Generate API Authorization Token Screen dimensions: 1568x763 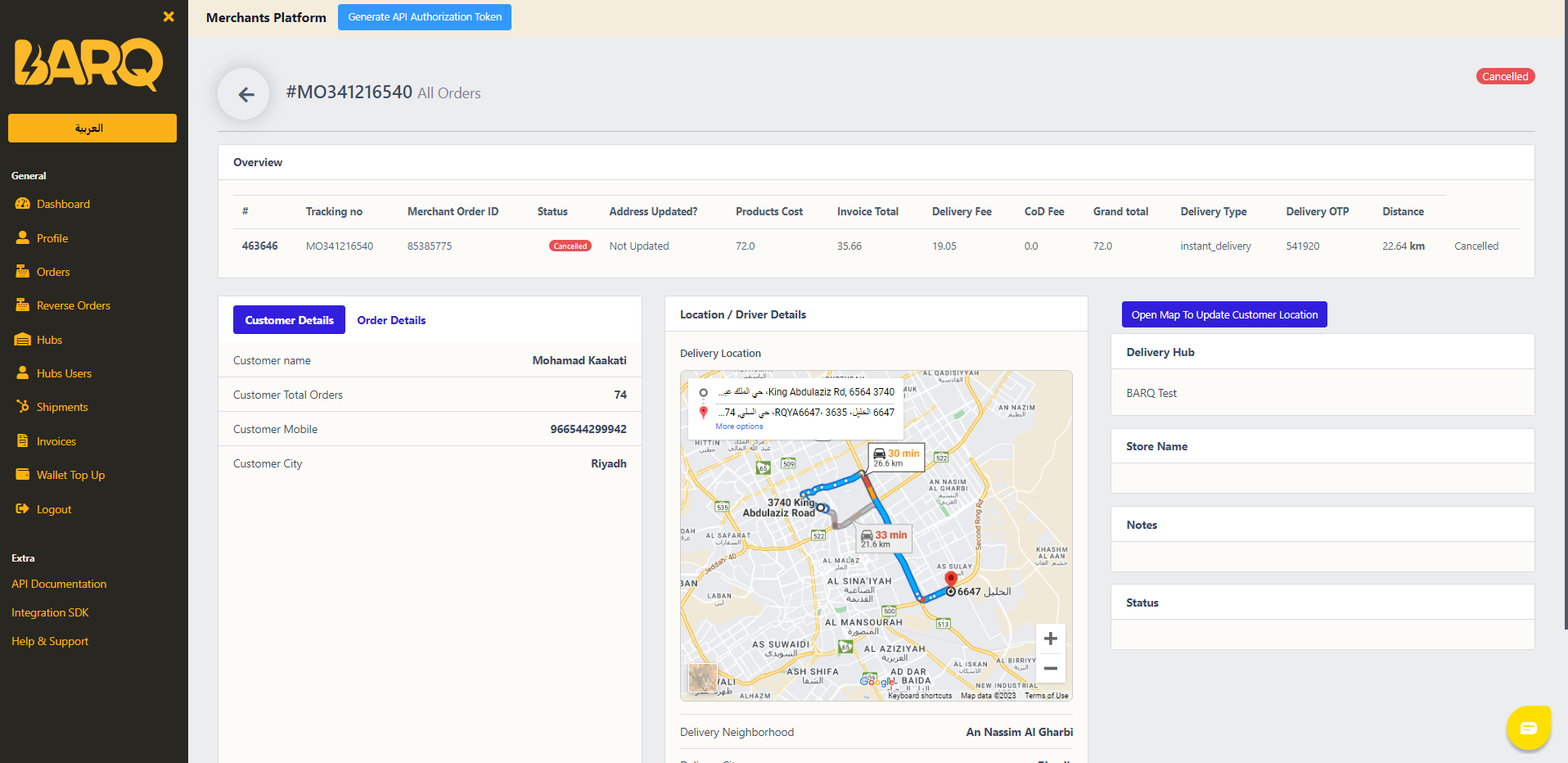(x=424, y=17)
